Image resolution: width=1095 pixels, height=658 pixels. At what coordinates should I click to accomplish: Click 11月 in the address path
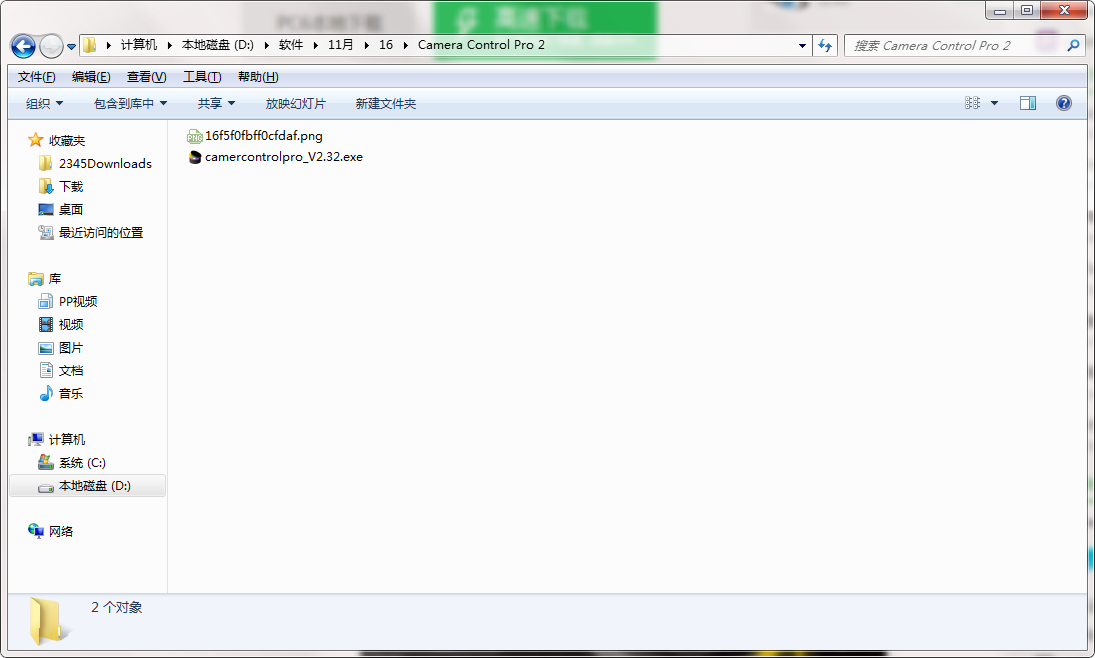click(340, 45)
